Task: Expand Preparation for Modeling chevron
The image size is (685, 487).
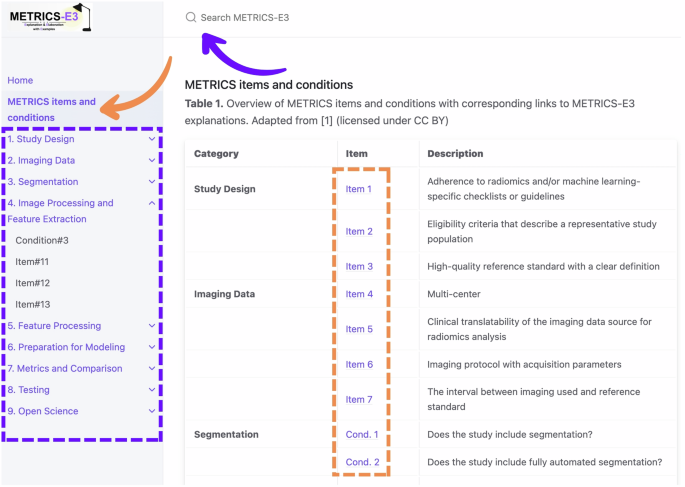Action: tap(152, 347)
